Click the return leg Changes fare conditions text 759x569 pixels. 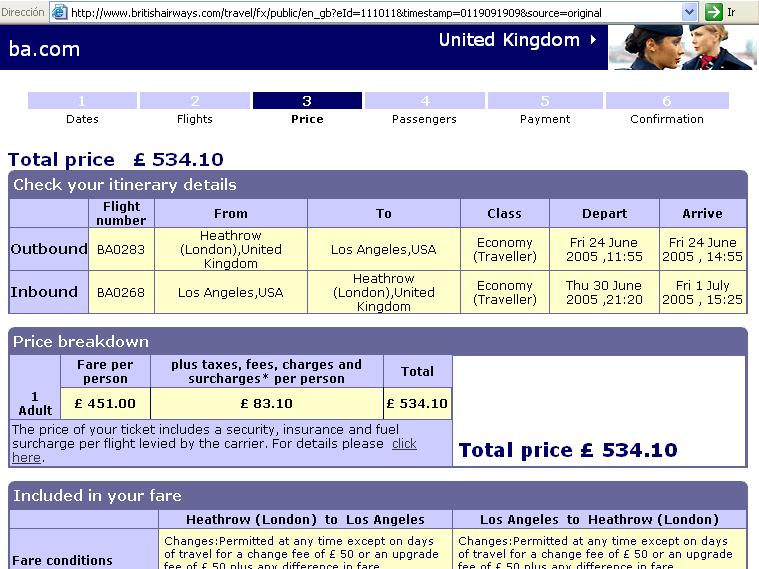point(595,552)
